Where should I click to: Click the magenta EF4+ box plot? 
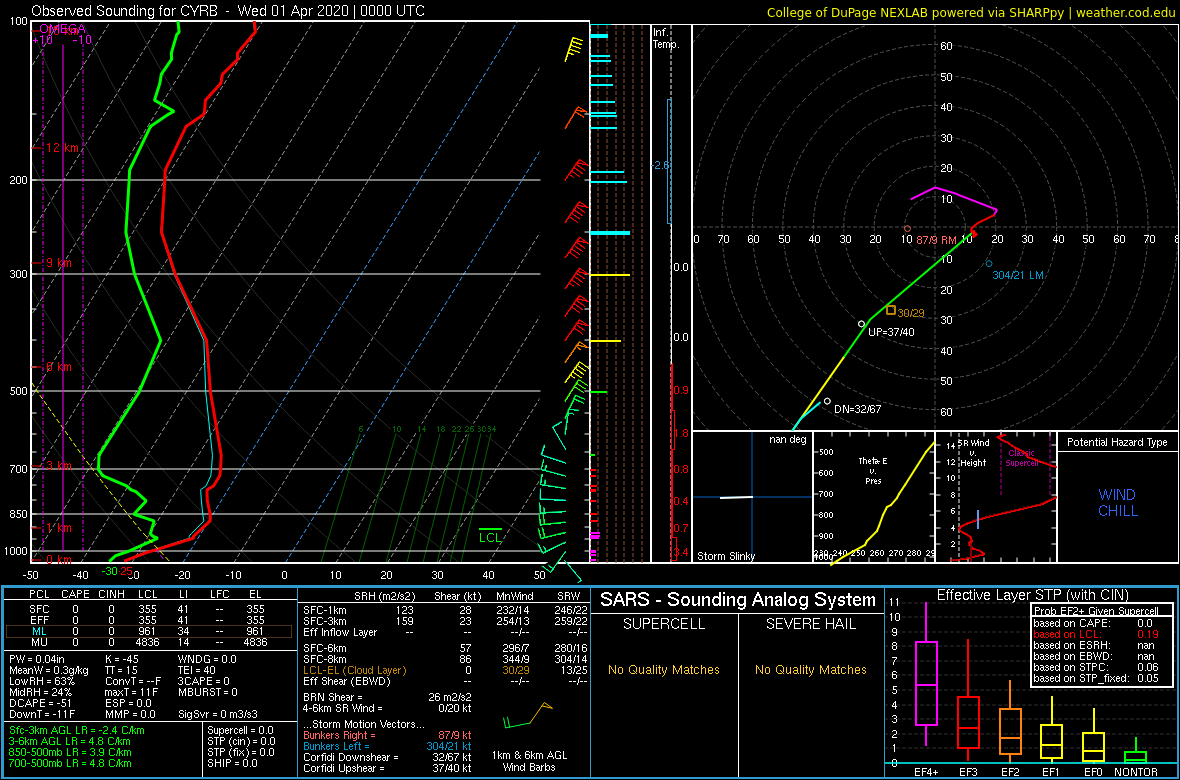(925, 674)
